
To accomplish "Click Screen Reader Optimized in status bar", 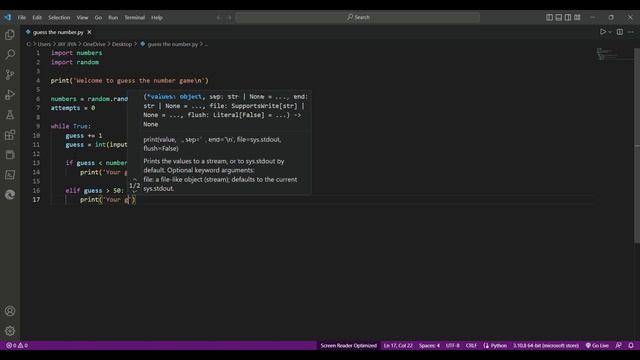I will click(x=348, y=345).
